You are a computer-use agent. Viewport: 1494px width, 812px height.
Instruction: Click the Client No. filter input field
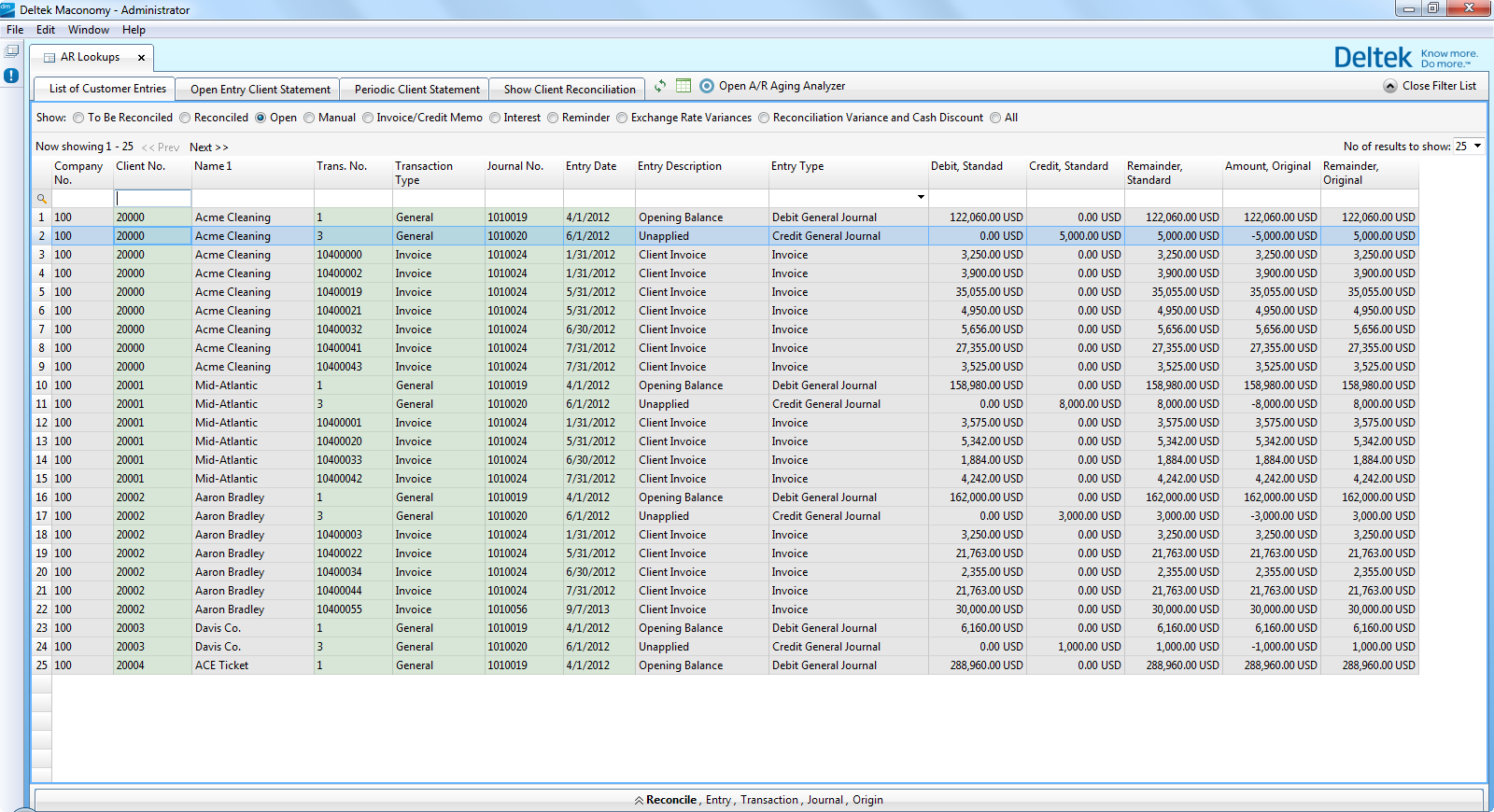[x=153, y=199]
